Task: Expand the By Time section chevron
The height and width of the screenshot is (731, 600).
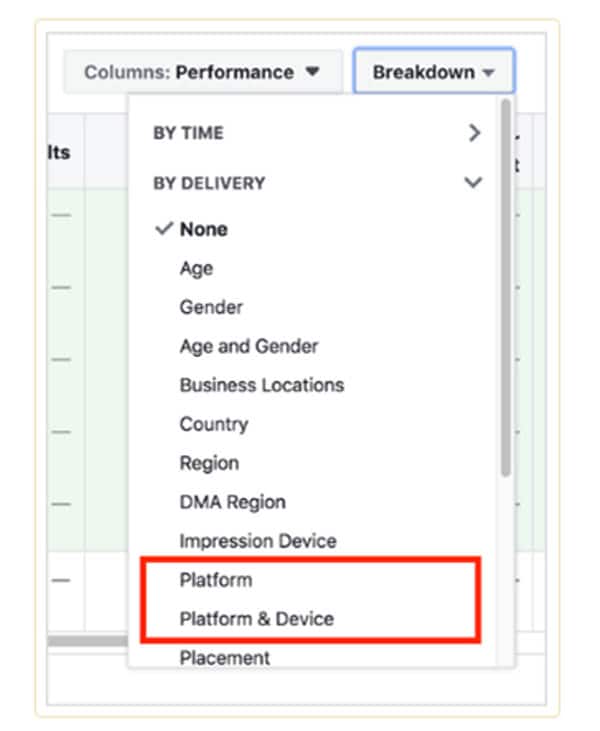Action: click(x=474, y=133)
